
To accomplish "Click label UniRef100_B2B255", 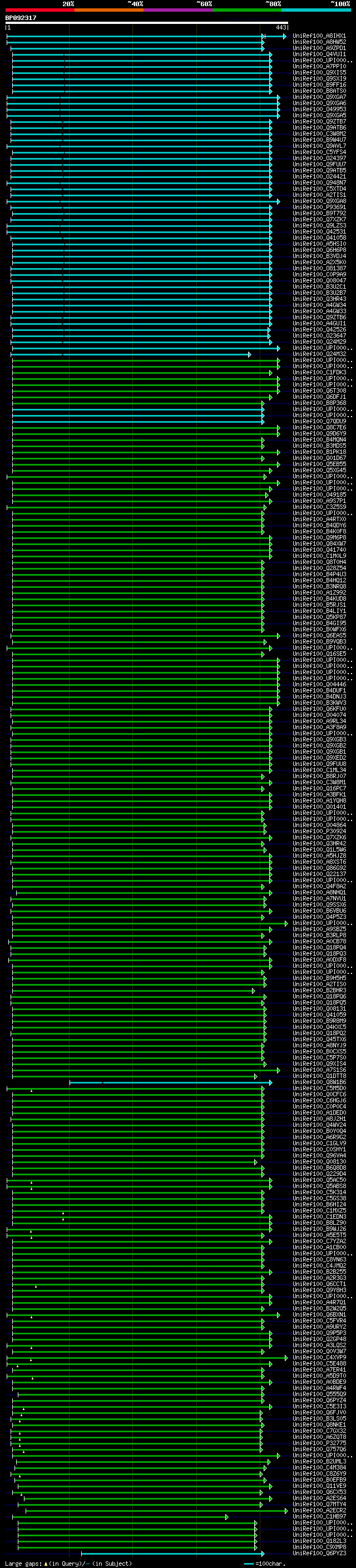I will tap(319, 1272).
